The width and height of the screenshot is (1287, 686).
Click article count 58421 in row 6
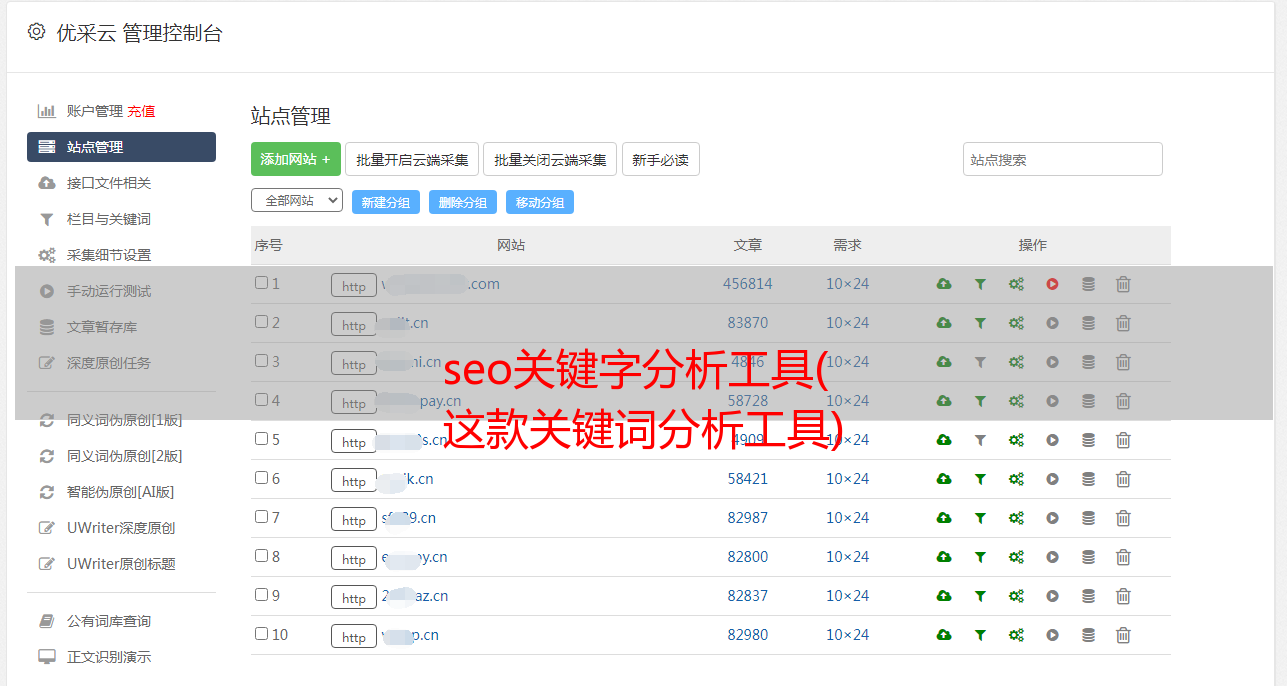click(x=748, y=479)
